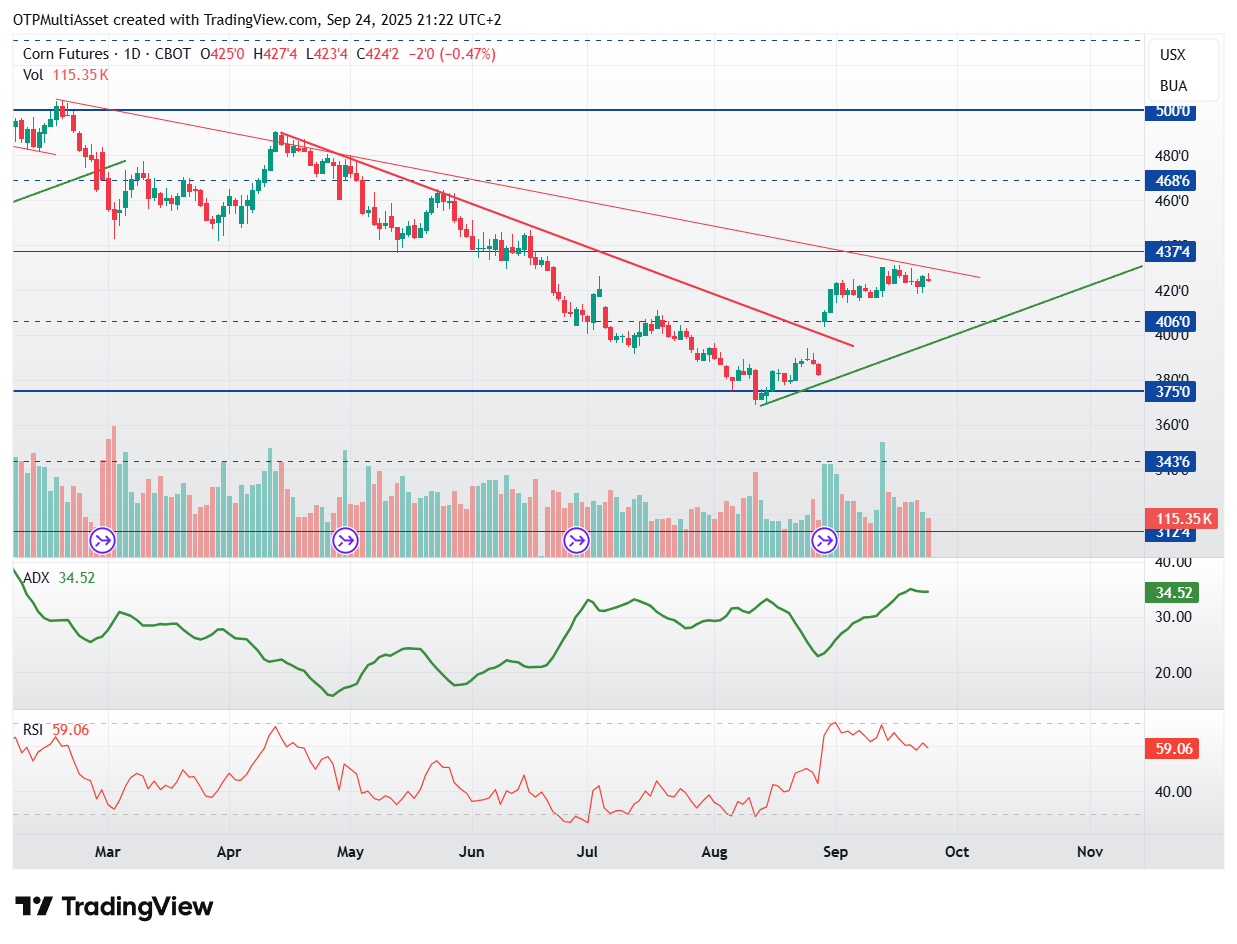
Task: Click the Jul label on time axis
Action: 588,852
